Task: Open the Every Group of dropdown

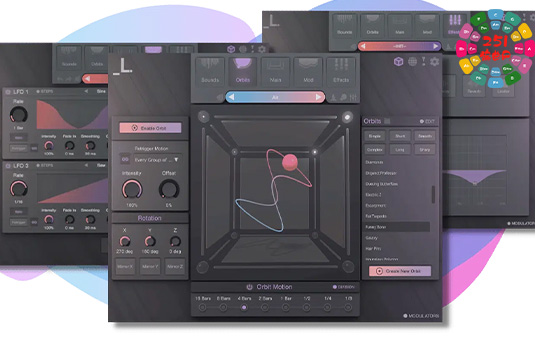Action: [x=156, y=160]
